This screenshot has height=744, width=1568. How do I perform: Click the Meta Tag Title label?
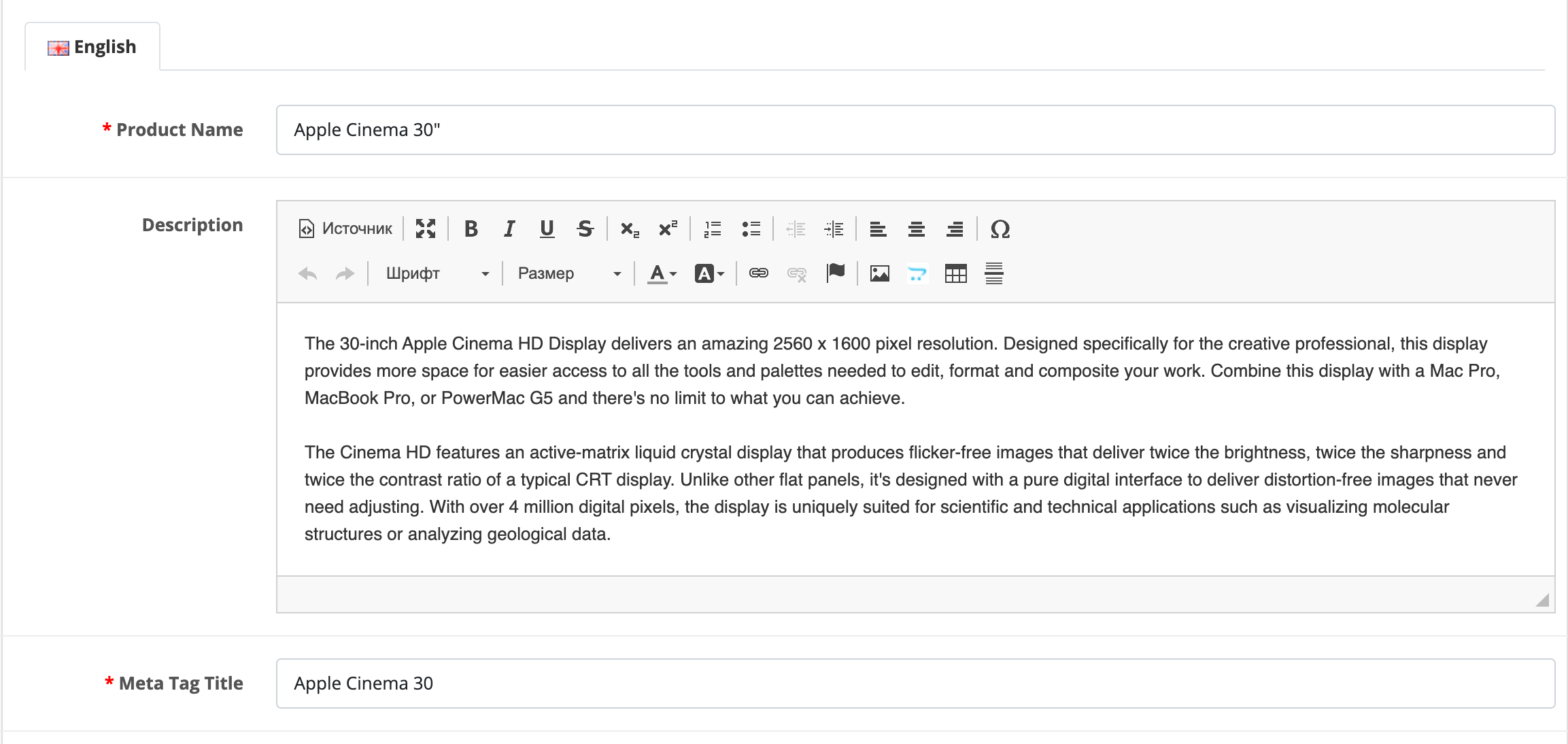[181, 683]
